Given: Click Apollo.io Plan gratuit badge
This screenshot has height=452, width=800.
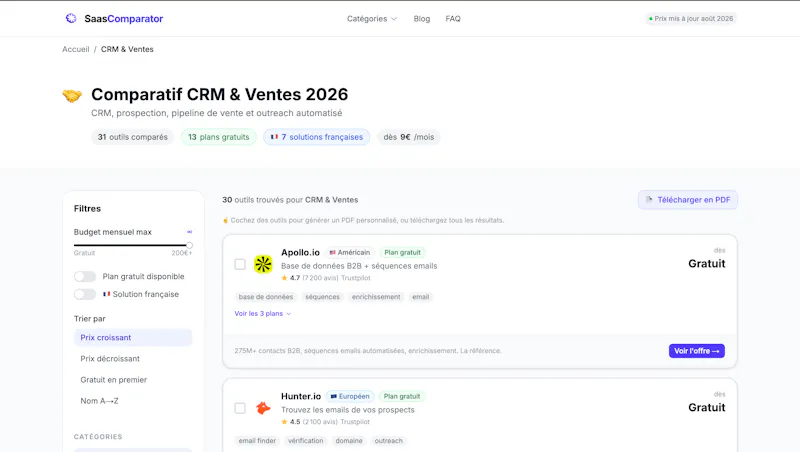Looking at the screenshot, I should click(x=403, y=253).
